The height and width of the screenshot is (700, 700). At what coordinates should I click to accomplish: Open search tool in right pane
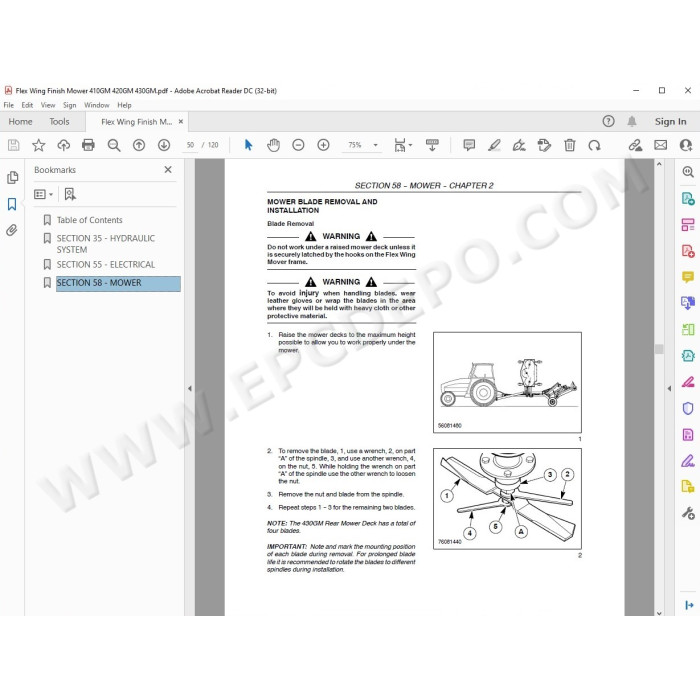tap(688, 172)
